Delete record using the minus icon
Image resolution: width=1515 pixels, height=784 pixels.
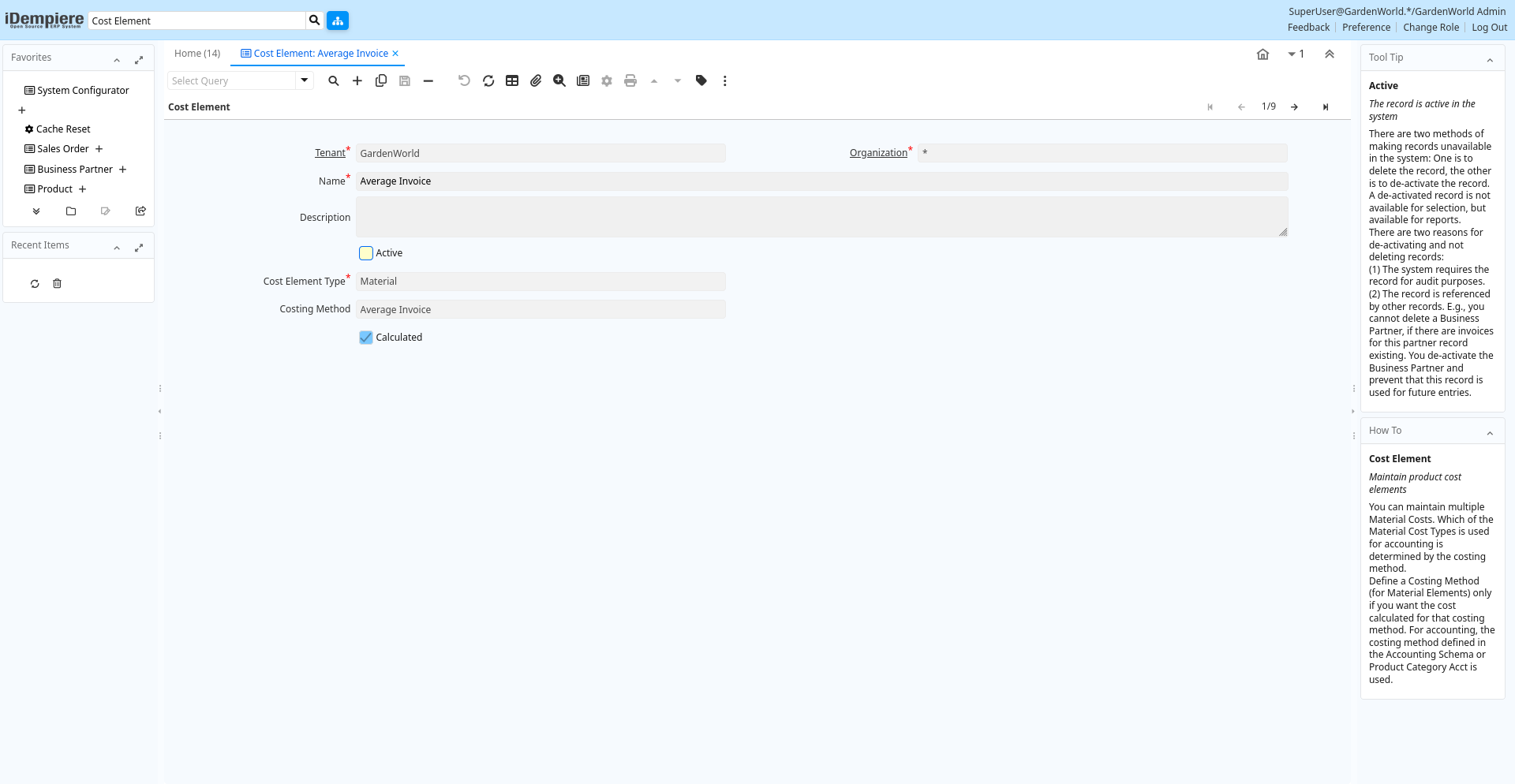pos(428,80)
